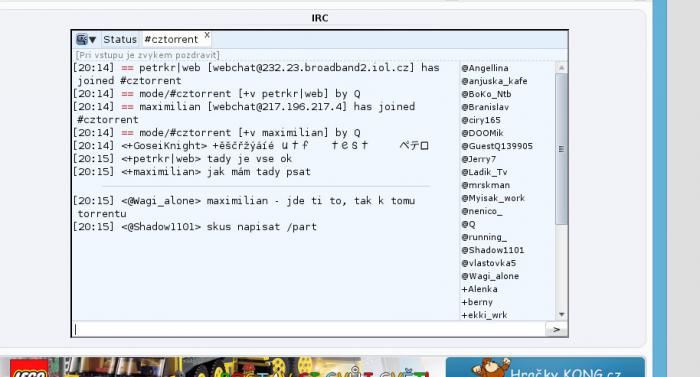This screenshot has height=377, width=700.
Task: Select user +Alenka in nick list
Action: pos(479,289)
